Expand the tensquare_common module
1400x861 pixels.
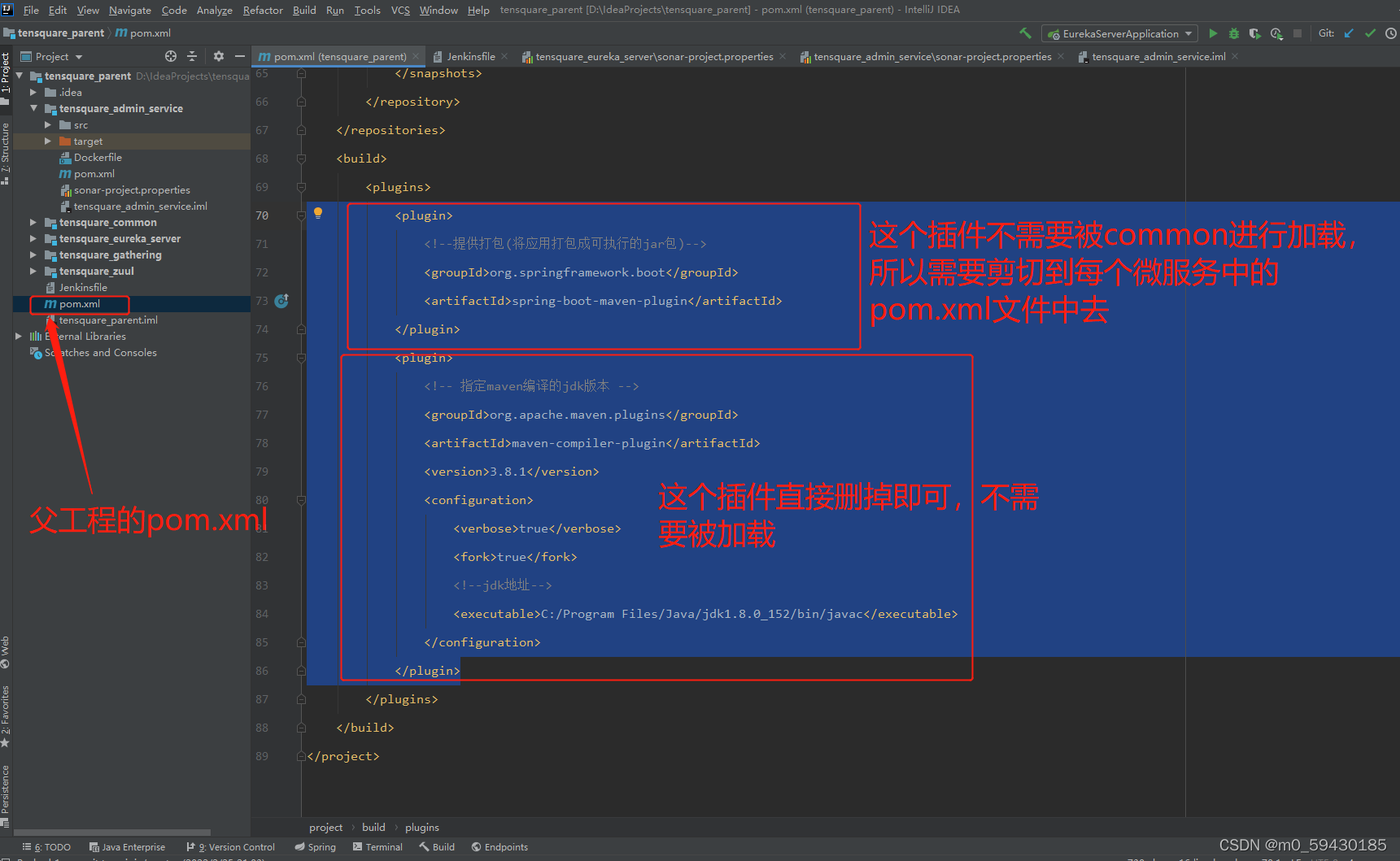point(34,222)
